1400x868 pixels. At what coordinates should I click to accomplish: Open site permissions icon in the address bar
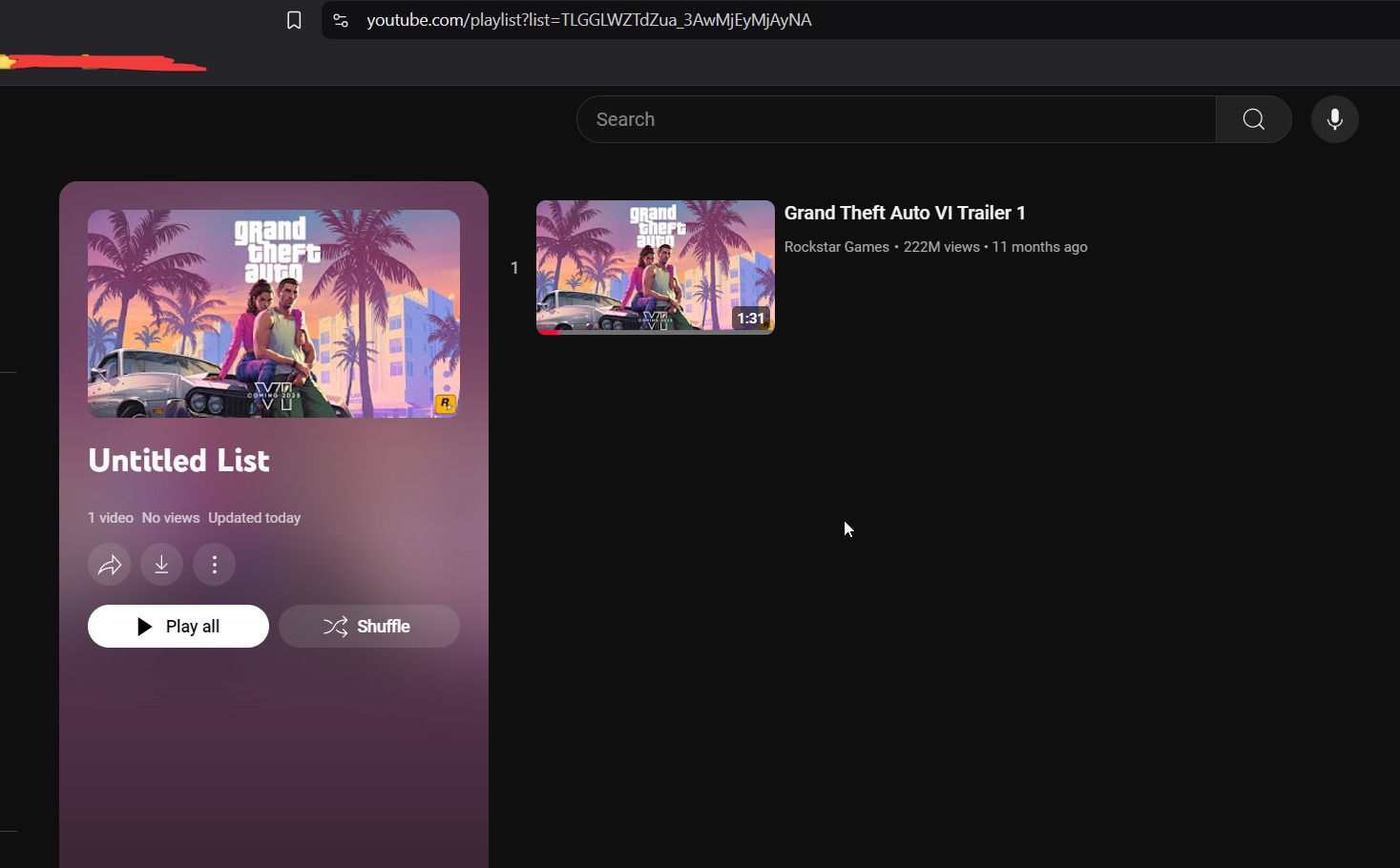pos(340,20)
